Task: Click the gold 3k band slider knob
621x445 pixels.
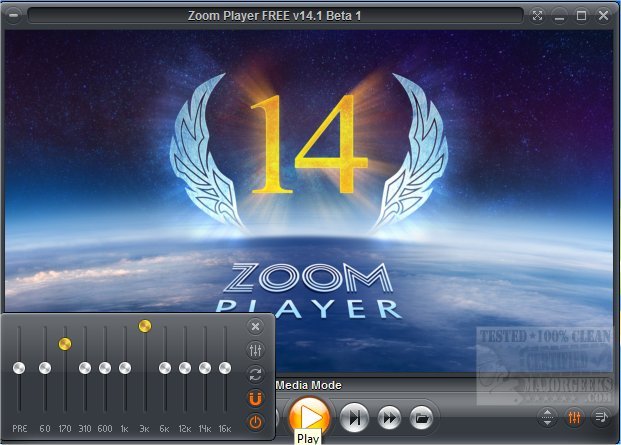Action: [x=145, y=325]
